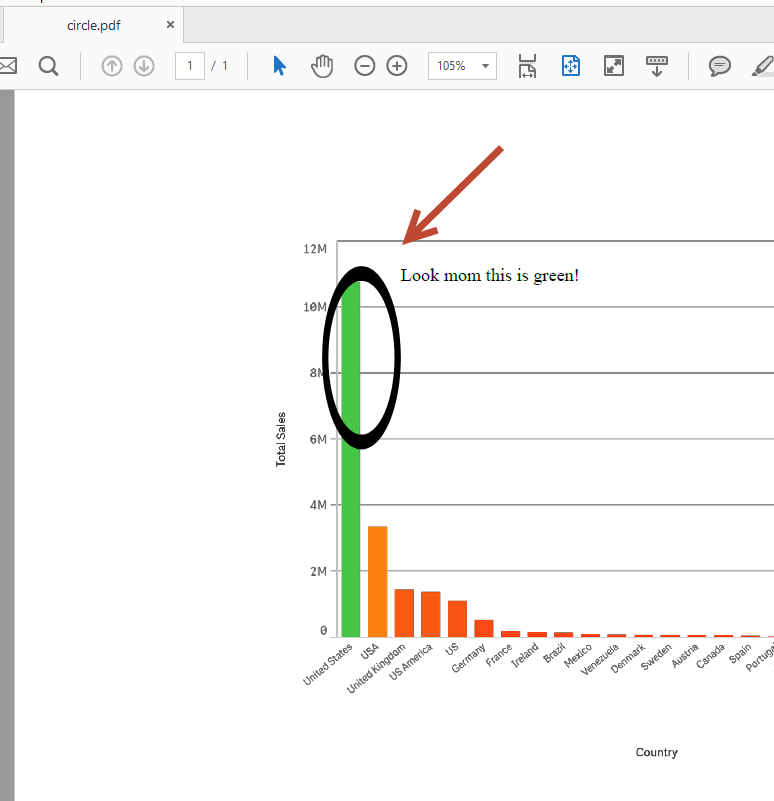774x801 pixels.
Task: Go to next page arrow
Action: point(144,66)
